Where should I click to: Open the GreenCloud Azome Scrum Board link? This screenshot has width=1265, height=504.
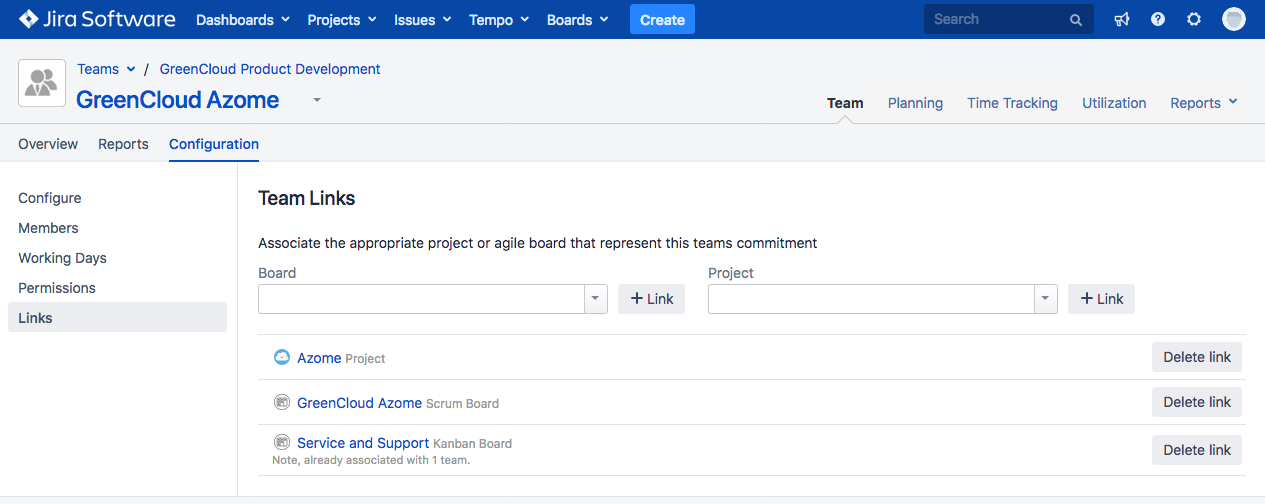[x=359, y=403]
